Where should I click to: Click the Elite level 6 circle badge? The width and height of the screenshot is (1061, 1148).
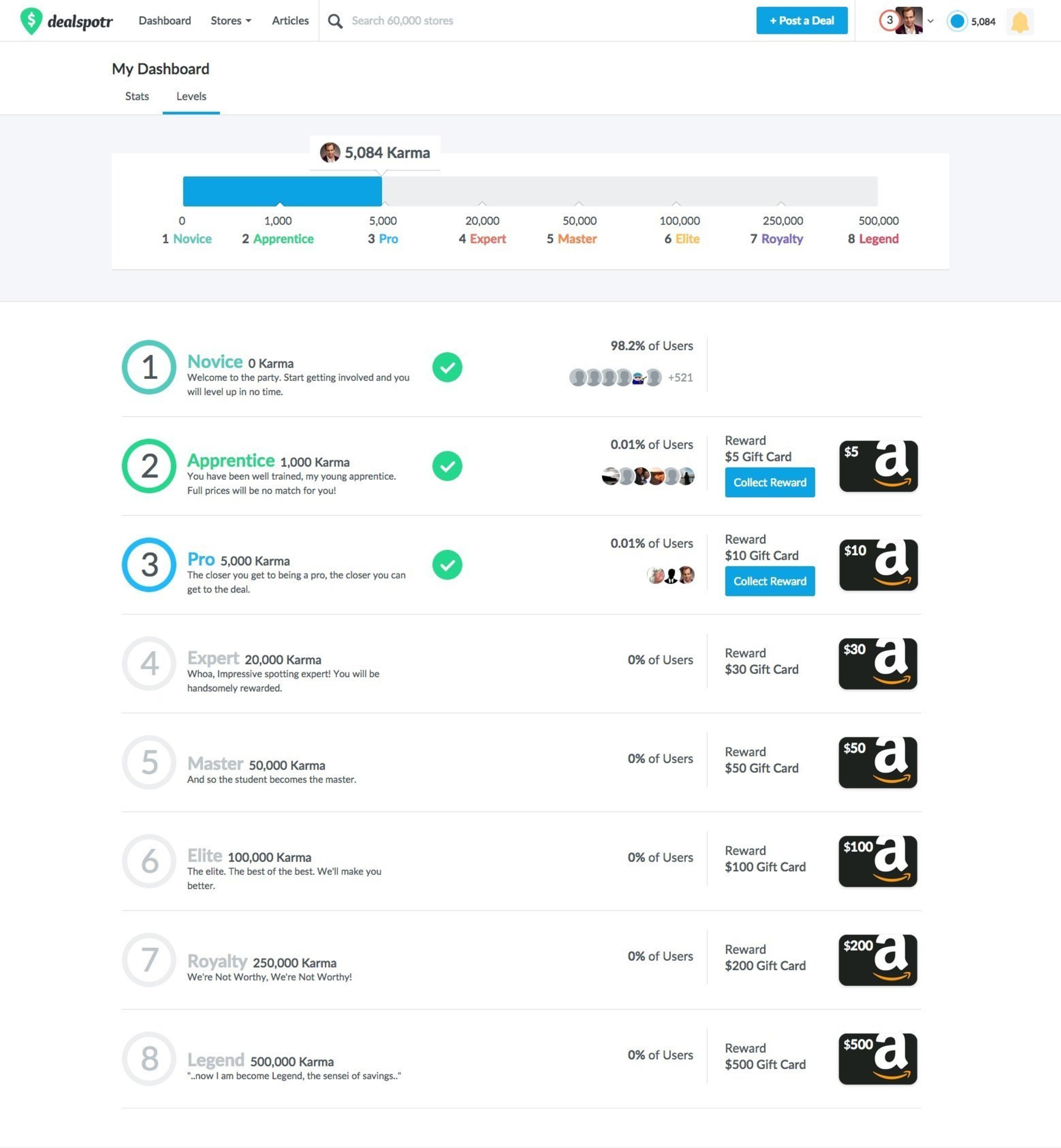pos(149,861)
